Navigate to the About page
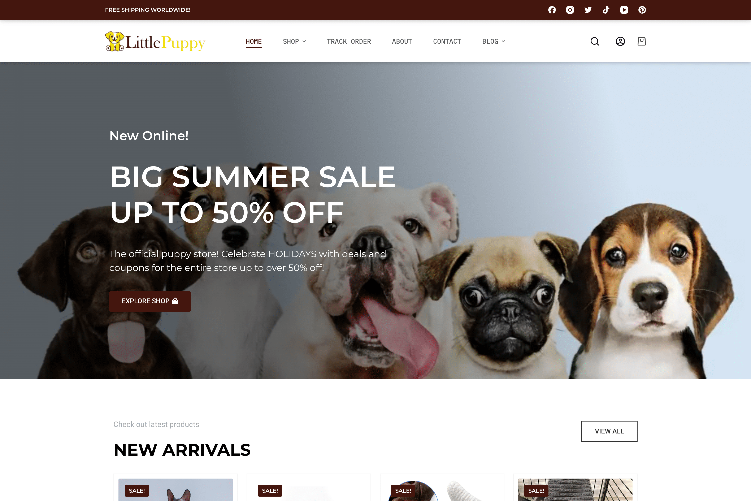This screenshot has width=751, height=501. (x=401, y=41)
